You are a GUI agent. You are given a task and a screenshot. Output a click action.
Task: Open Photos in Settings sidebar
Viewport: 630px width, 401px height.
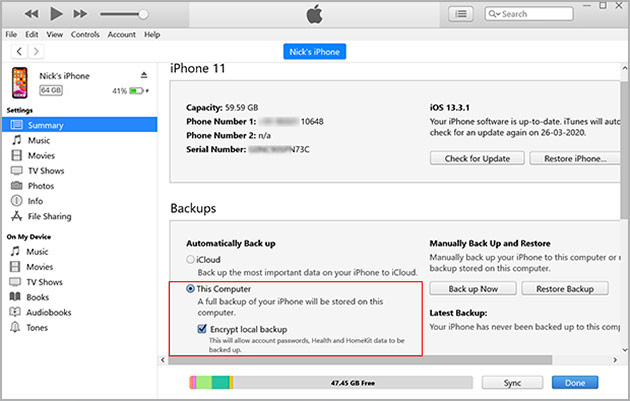pyautogui.click(x=40, y=185)
